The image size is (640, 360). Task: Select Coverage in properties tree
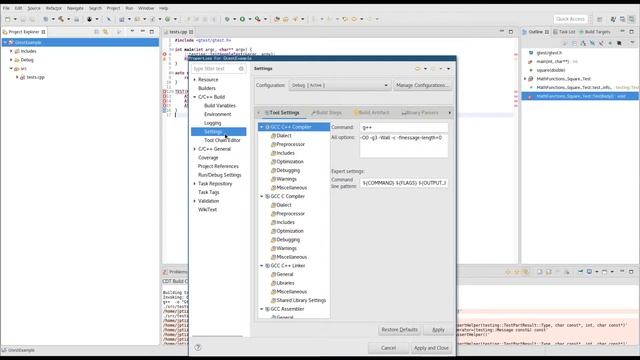coord(208,158)
